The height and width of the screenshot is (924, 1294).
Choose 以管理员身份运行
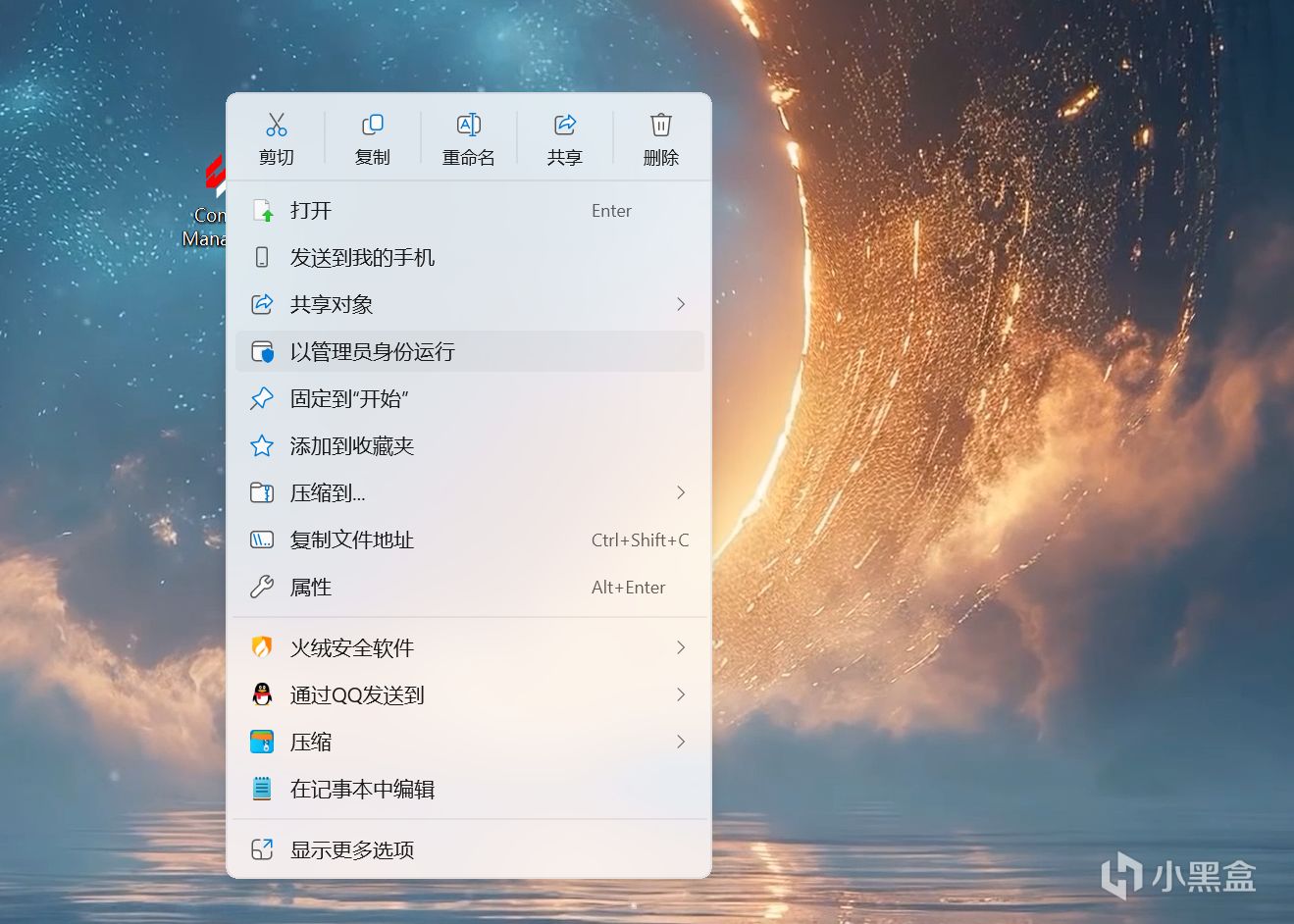pos(470,351)
